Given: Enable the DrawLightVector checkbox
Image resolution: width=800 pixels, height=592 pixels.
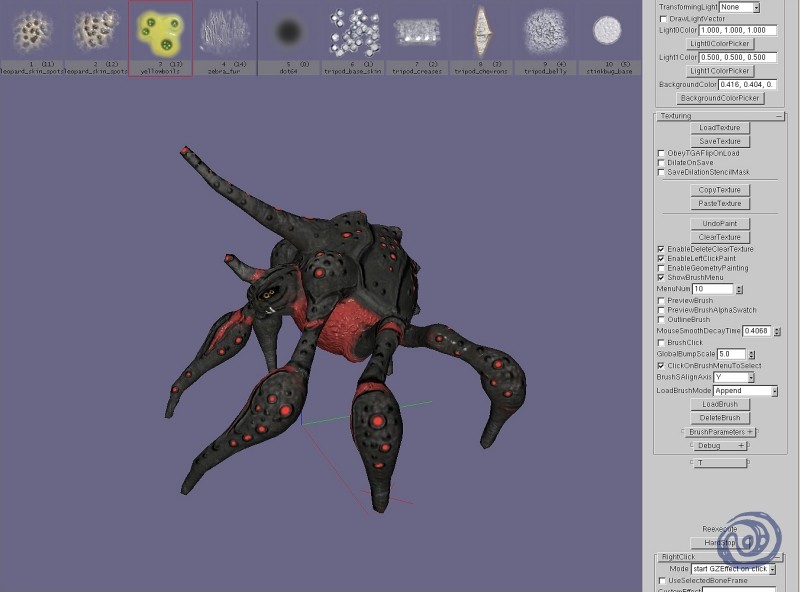Looking at the screenshot, I should (x=663, y=19).
